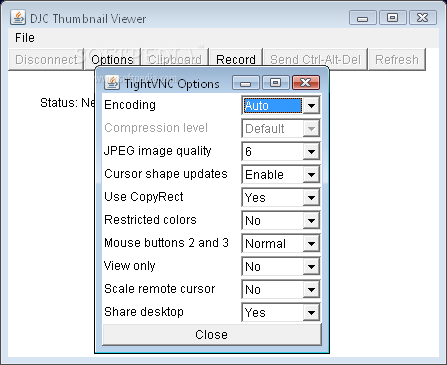Screen dimensions: 447x365
Task: Click the Encoding label
Action: [130, 105]
